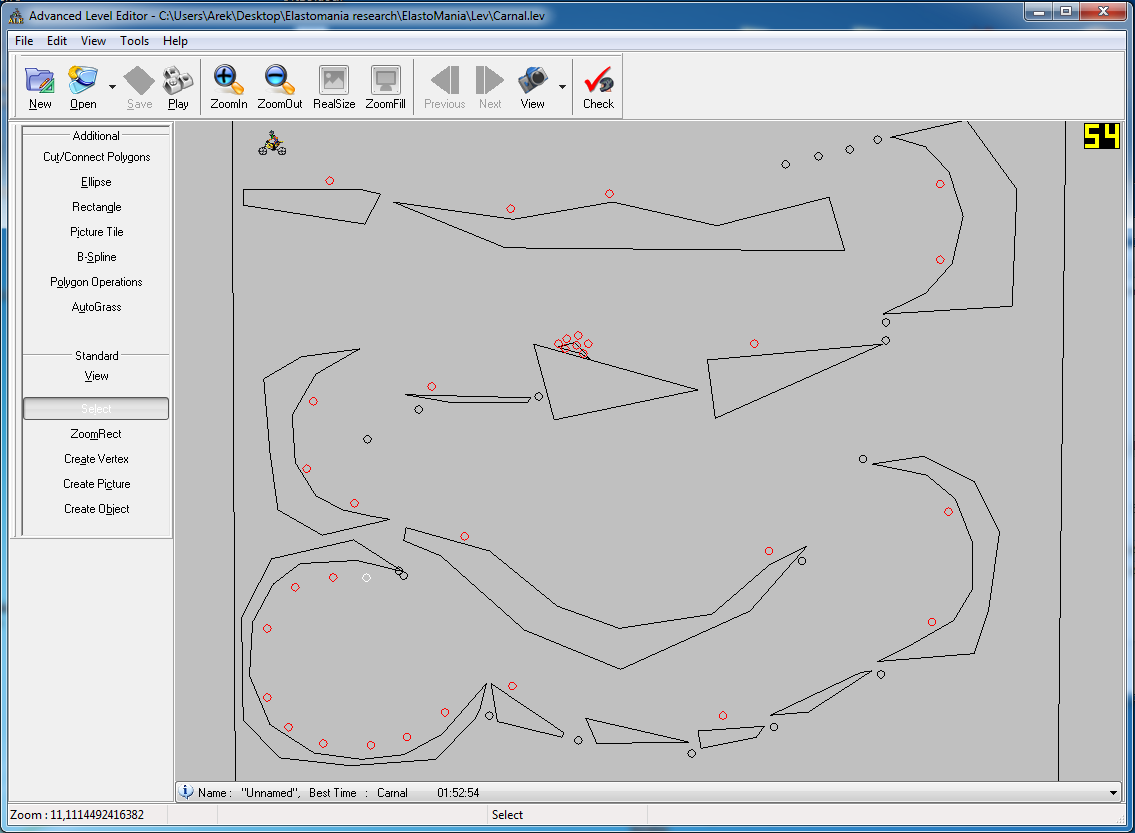The height and width of the screenshot is (833, 1135).
Task: Click the motorbike start object in canvas
Action: click(272, 144)
